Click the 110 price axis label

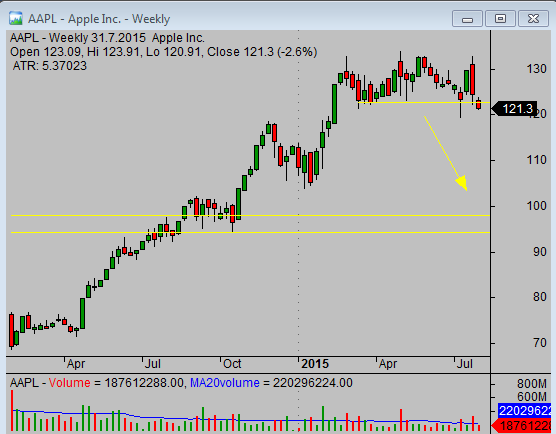click(x=536, y=160)
